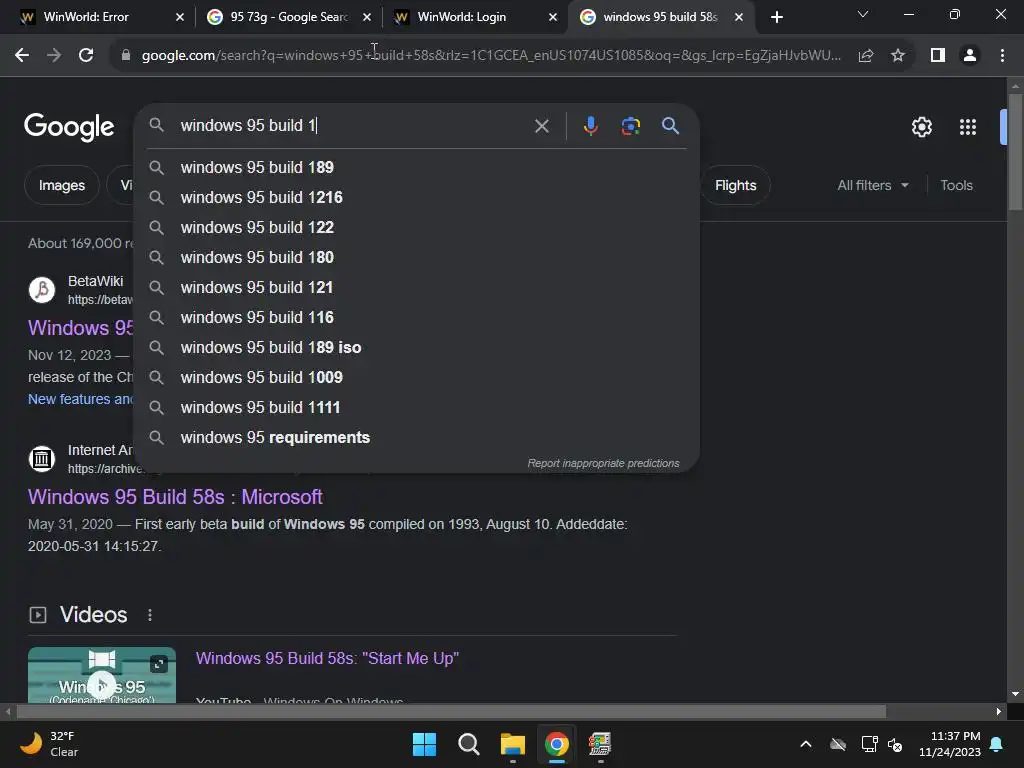Share this page from the address bar
The width and height of the screenshot is (1024, 768).
point(866,56)
